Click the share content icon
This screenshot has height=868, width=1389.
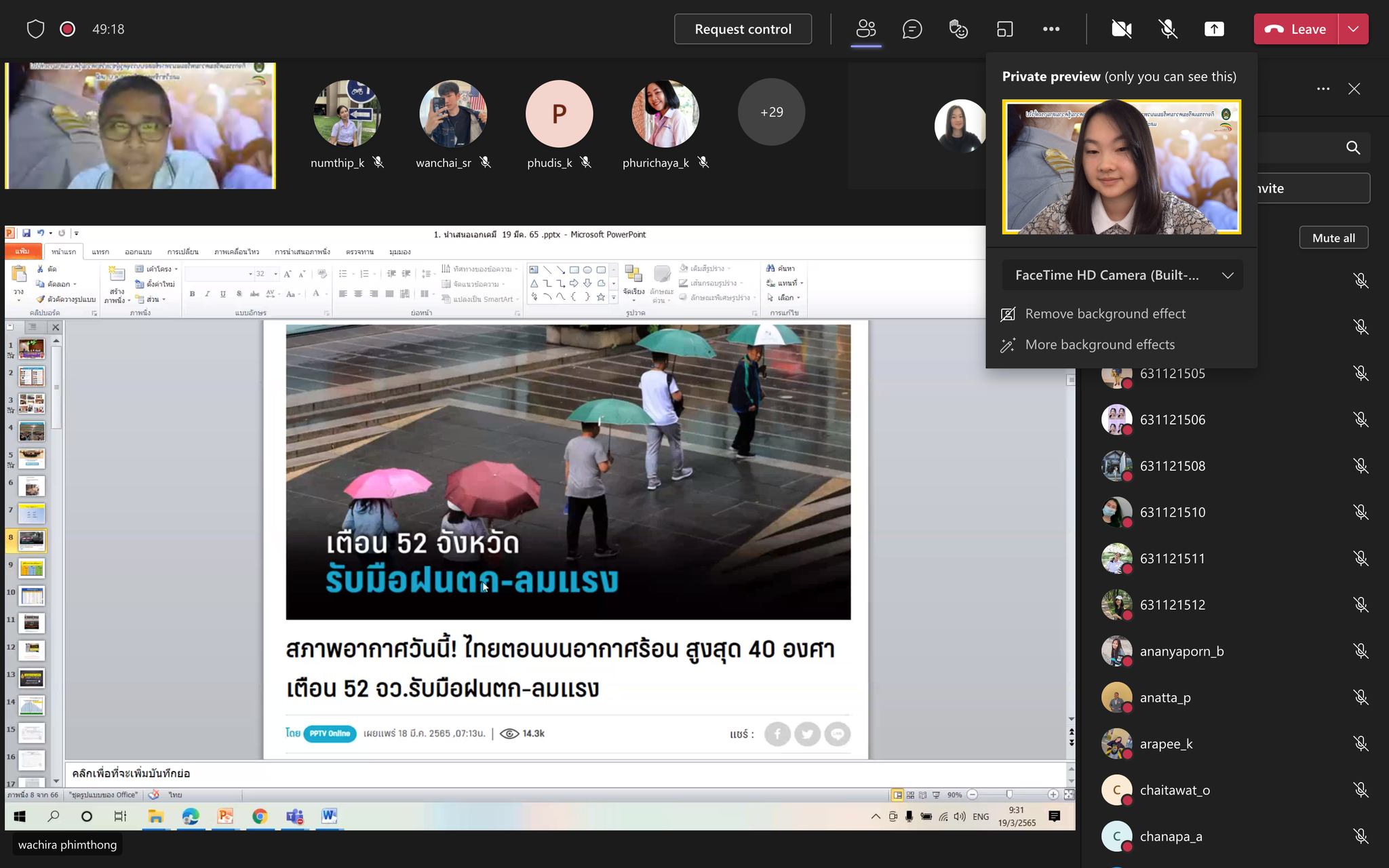[x=1213, y=29]
